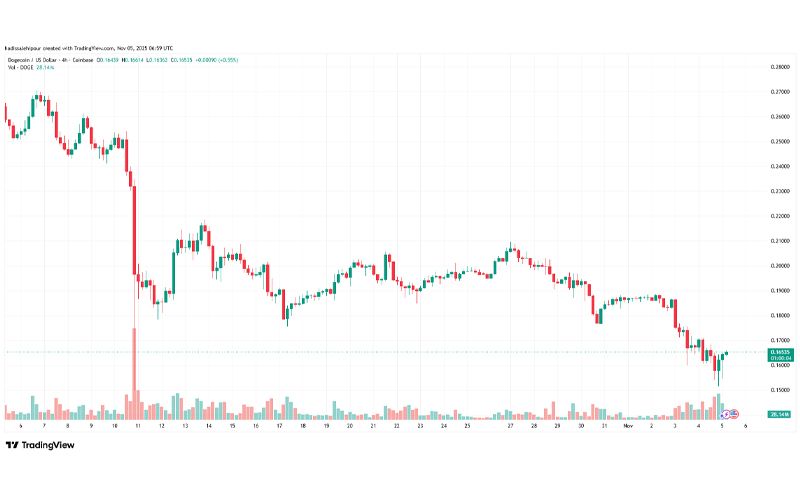Screen dimensions: 800x500
Task: Click the Nov date axis label
Action: click(x=628, y=426)
